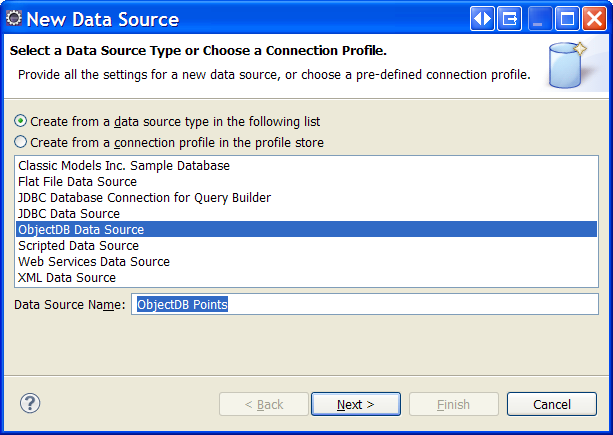Click the help question mark icon
The width and height of the screenshot is (613, 435).
pos(30,403)
